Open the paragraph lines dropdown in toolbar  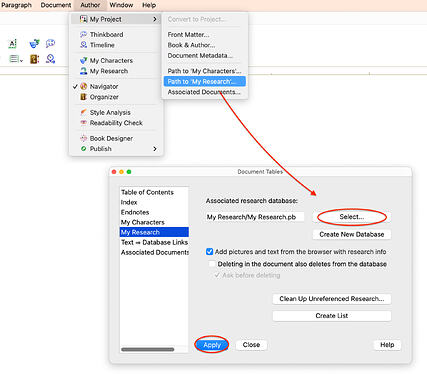point(16,59)
